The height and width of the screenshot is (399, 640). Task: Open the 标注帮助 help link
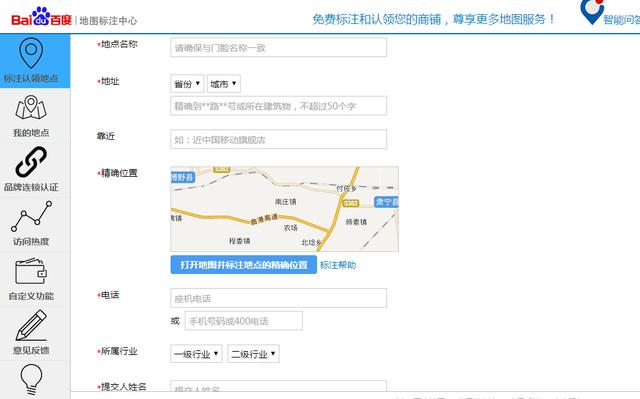pyautogui.click(x=338, y=265)
